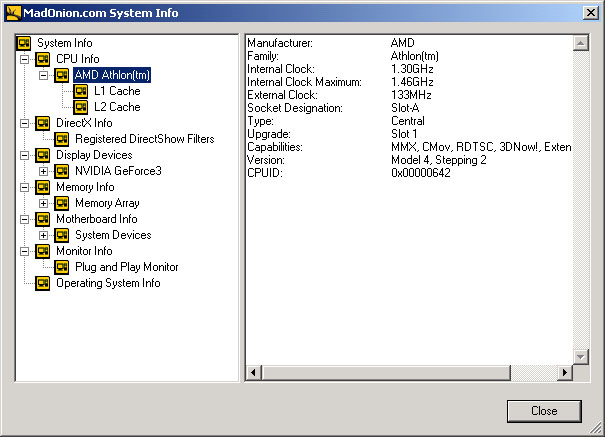This screenshot has height=437, width=605.
Task: Select Registered DirectShow Filters label
Action: pos(145,139)
